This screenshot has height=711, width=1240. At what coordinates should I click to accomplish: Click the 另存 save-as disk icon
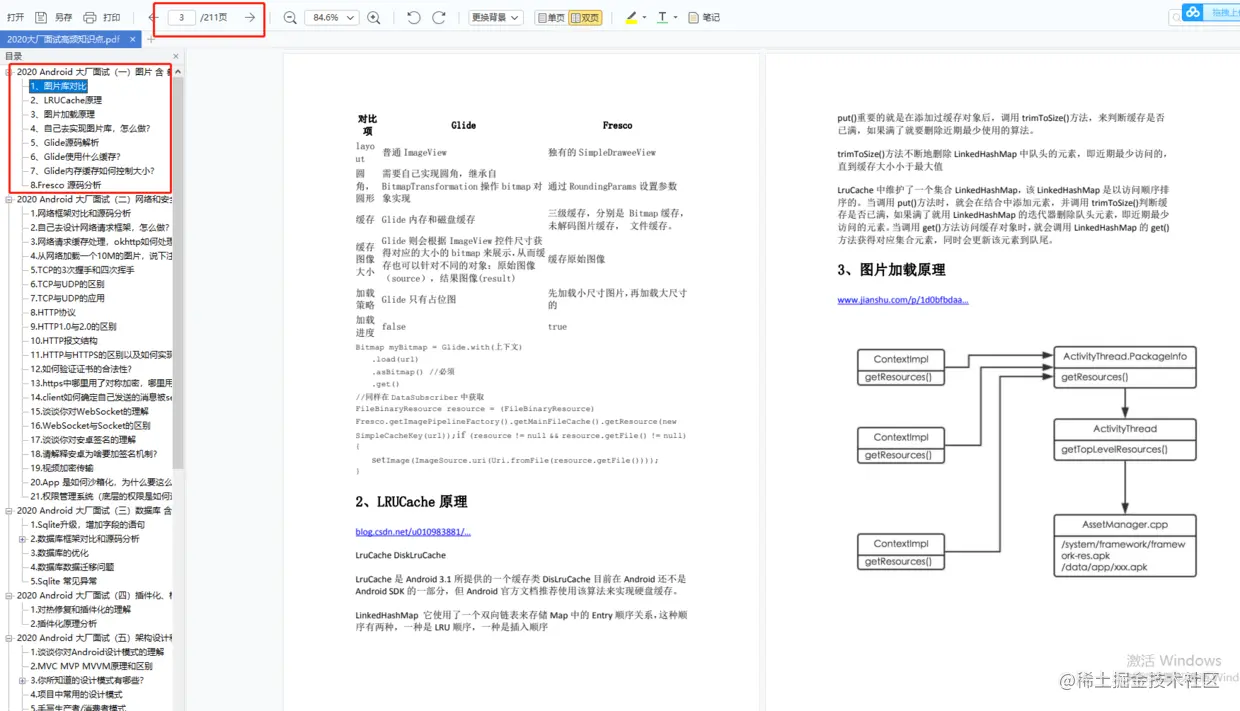tap(41, 17)
